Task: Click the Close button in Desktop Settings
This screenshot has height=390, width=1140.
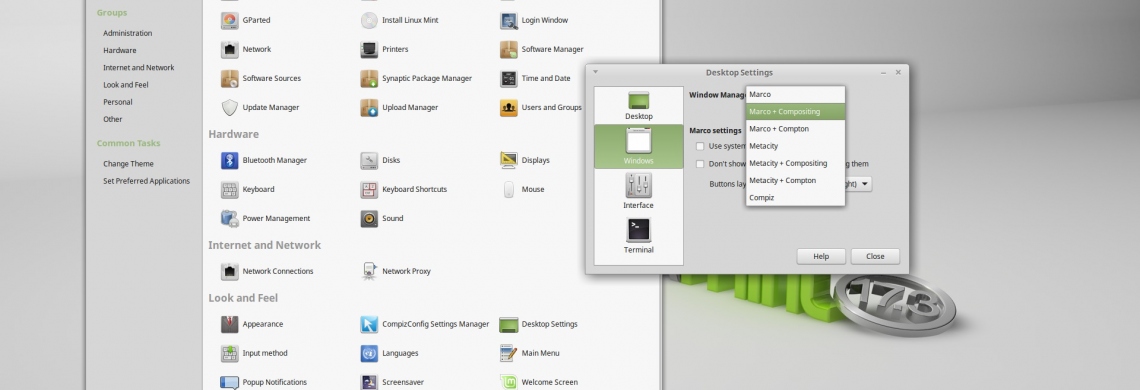Action: 875,256
